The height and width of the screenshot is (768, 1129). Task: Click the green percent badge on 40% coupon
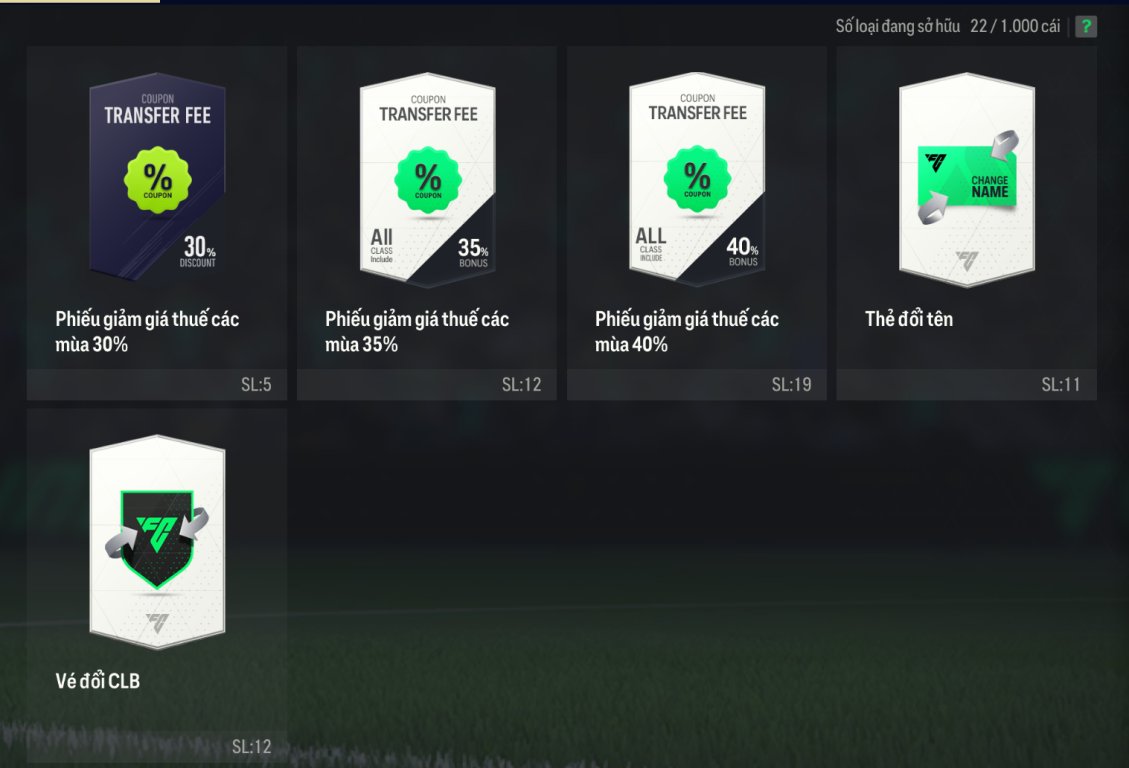[697, 179]
